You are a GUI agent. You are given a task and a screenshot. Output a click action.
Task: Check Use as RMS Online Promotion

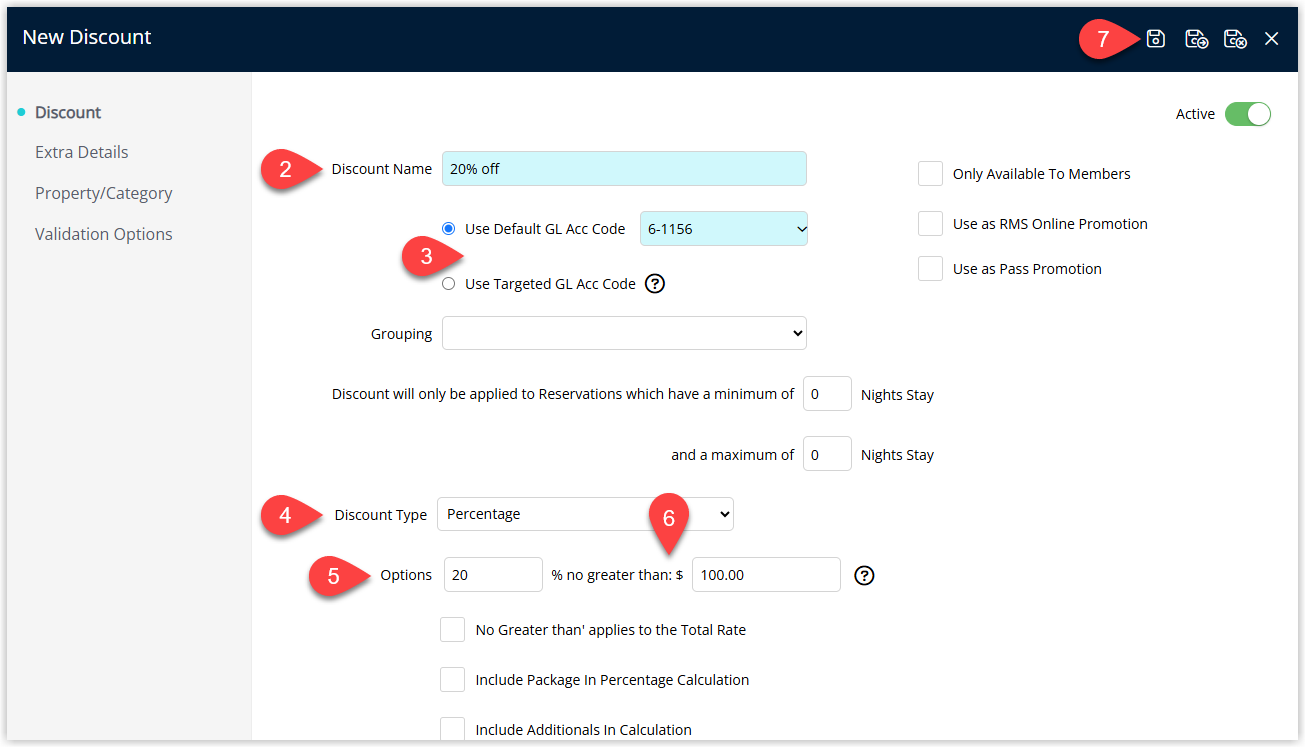[930, 223]
